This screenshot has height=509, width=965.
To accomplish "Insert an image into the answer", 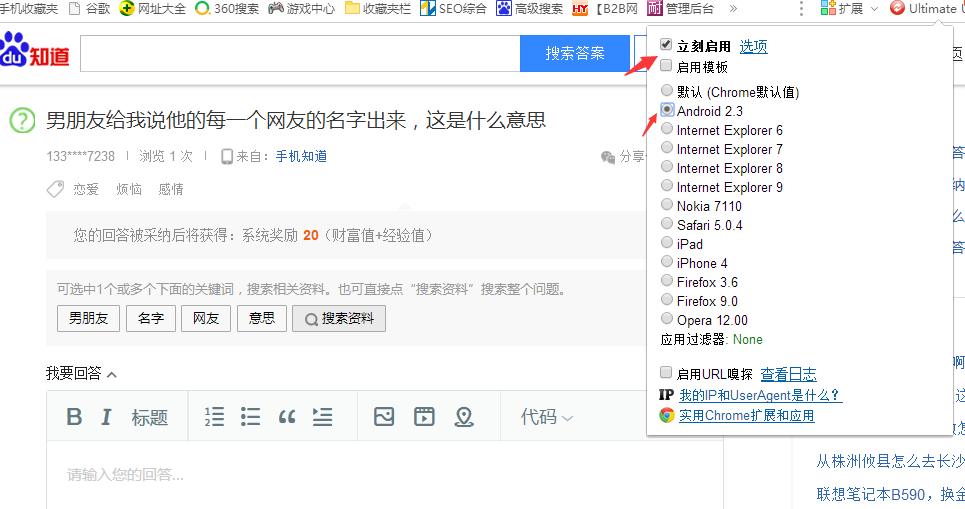I will tap(384, 417).
